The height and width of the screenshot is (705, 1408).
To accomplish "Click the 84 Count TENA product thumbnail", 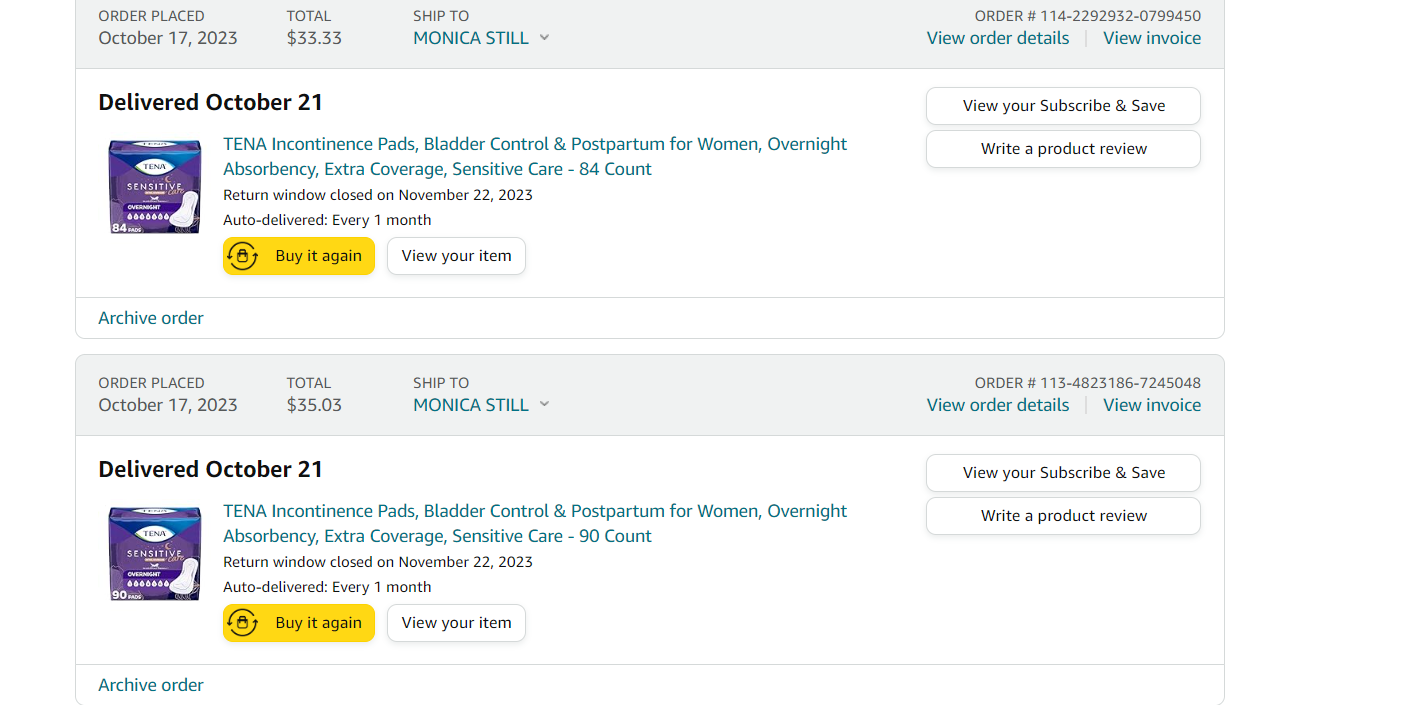I will 155,187.
